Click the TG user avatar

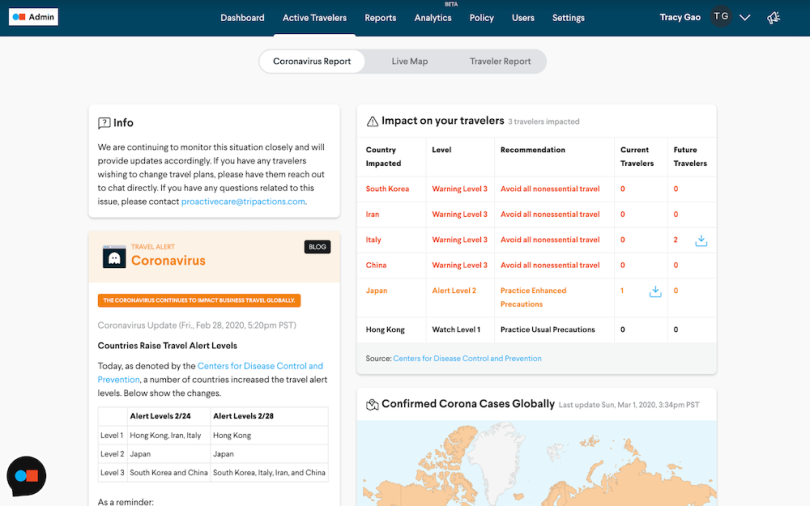pyautogui.click(x=721, y=17)
